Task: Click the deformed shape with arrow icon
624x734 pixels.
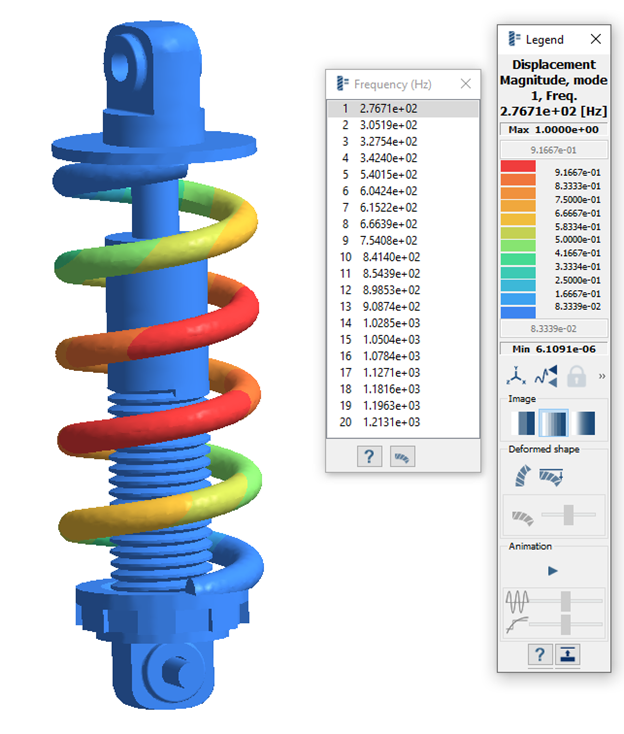Action: click(551, 476)
